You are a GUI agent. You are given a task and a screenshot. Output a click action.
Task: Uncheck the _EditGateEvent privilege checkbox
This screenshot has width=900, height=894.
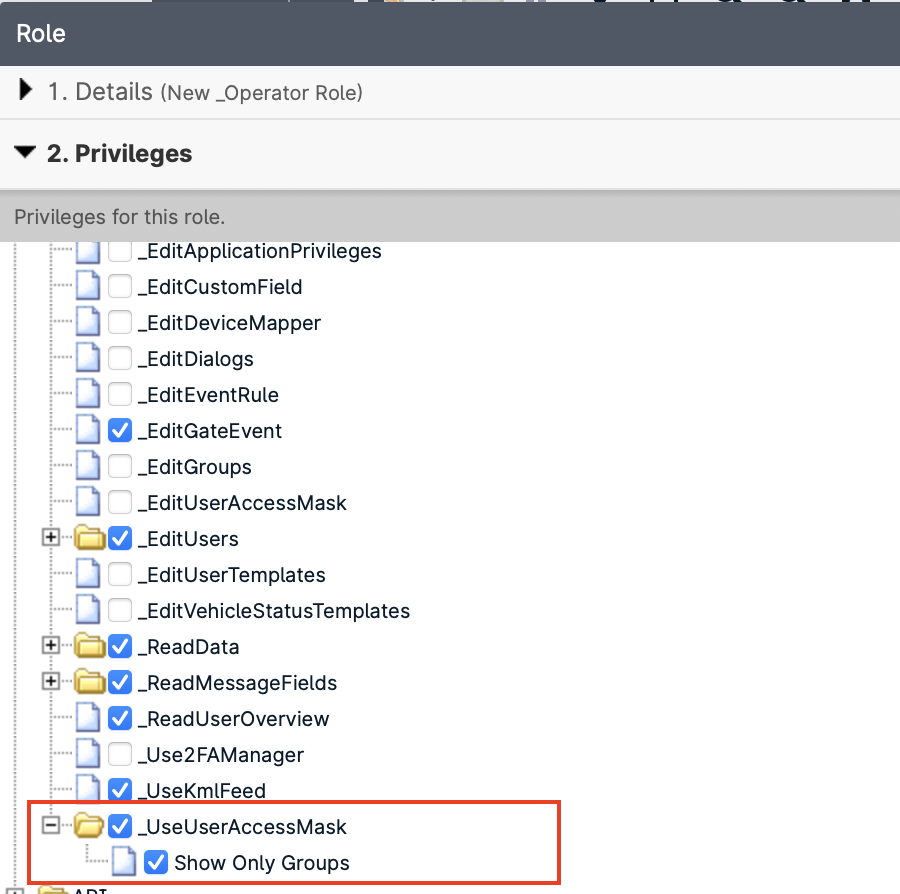[x=120, y=431]
